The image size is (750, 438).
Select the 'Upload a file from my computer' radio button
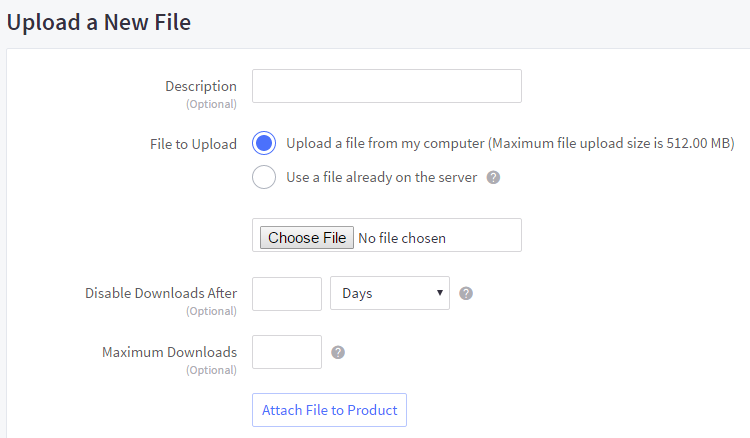pyautogui.click(x=264, y=144)
